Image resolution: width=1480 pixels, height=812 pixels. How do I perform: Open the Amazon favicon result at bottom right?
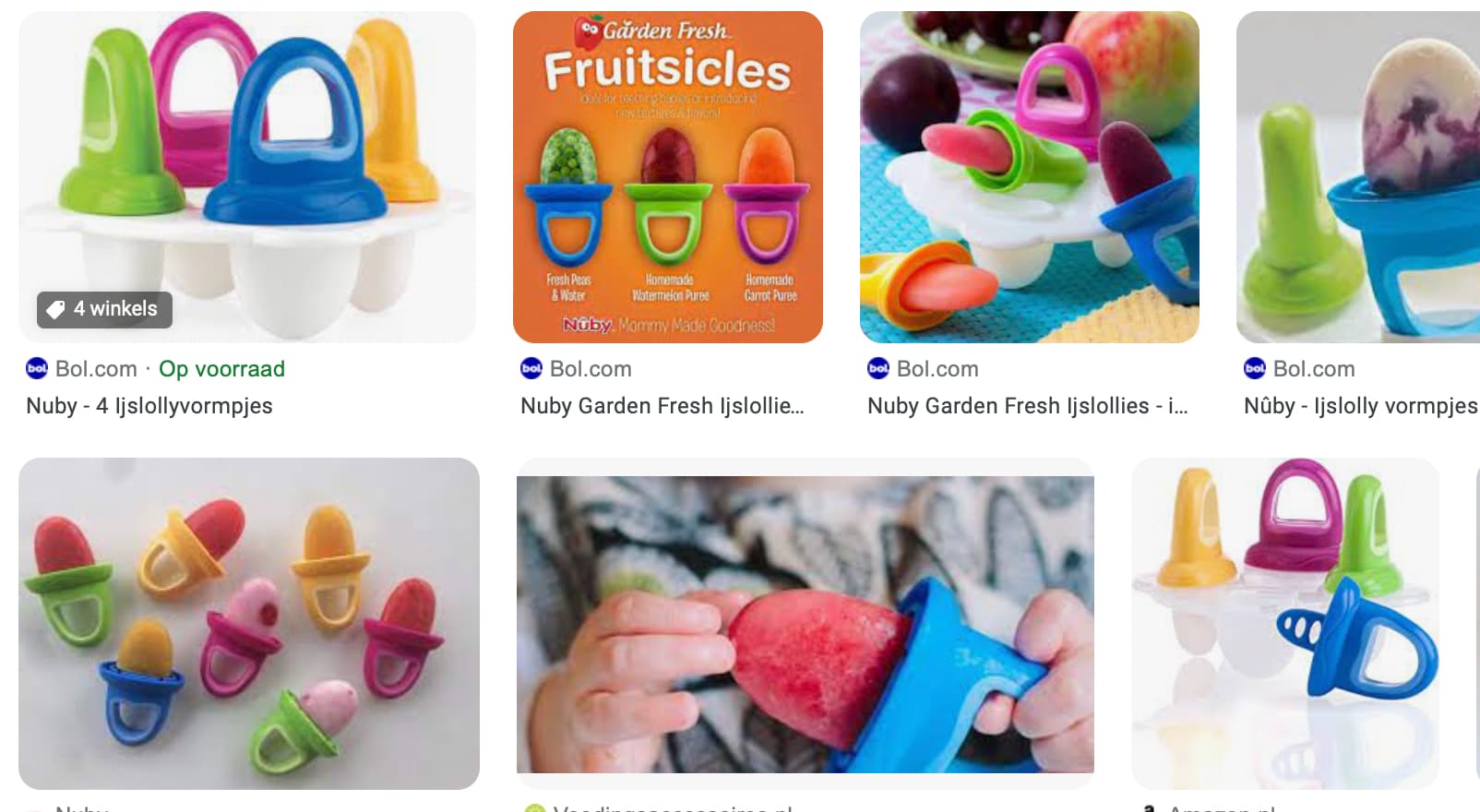click(1150, 809)
